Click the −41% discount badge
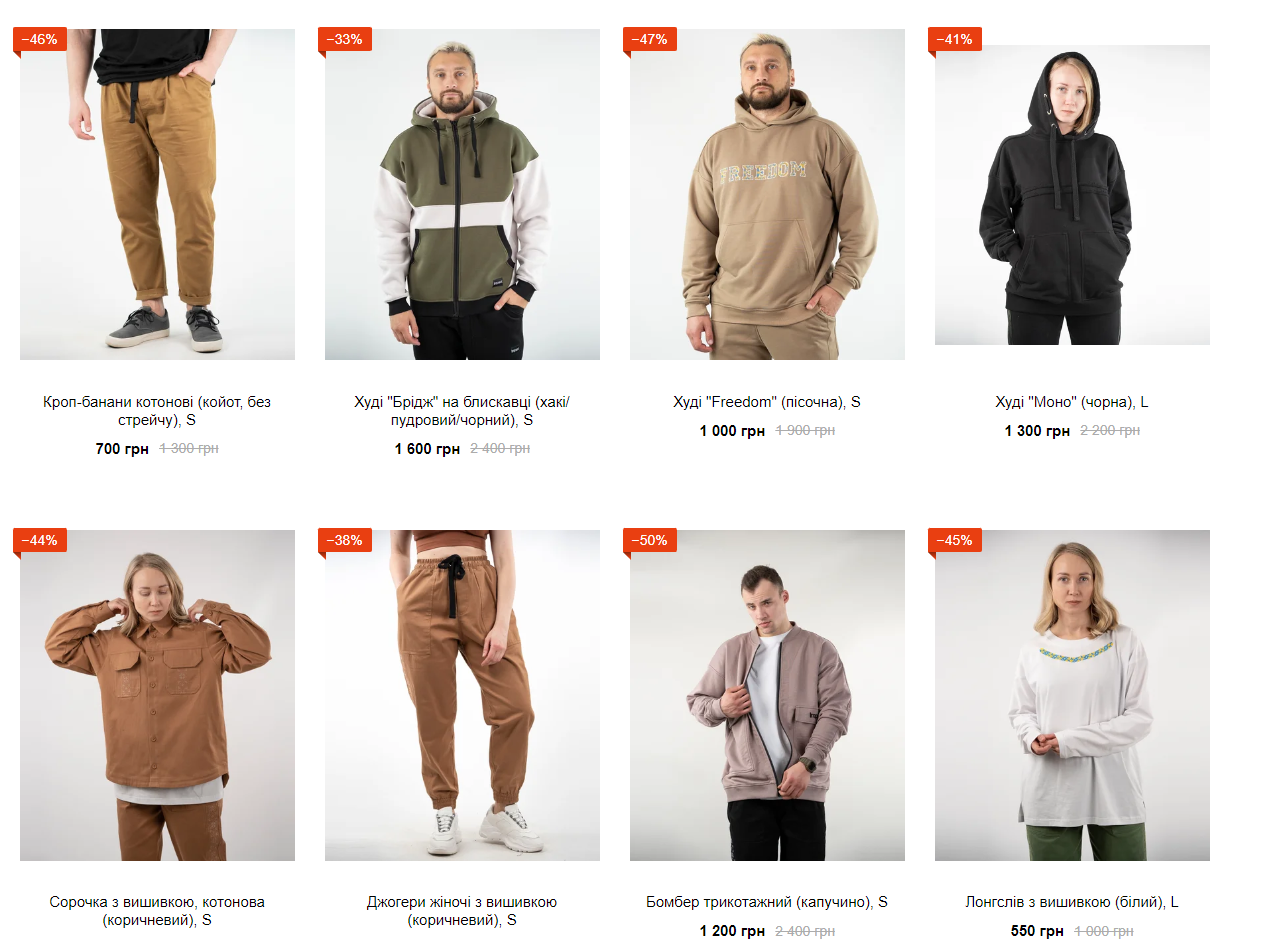This screenshot has width=1281, height=939. coord(955,39)
